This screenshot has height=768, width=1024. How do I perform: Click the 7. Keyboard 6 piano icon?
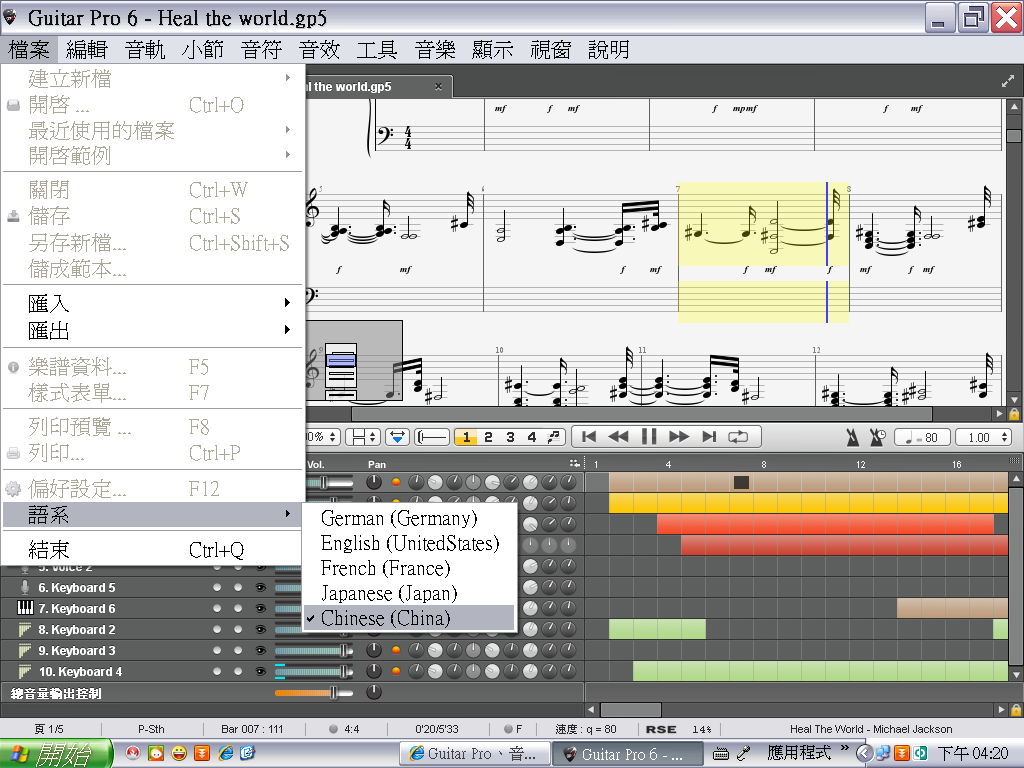[25, 608]
